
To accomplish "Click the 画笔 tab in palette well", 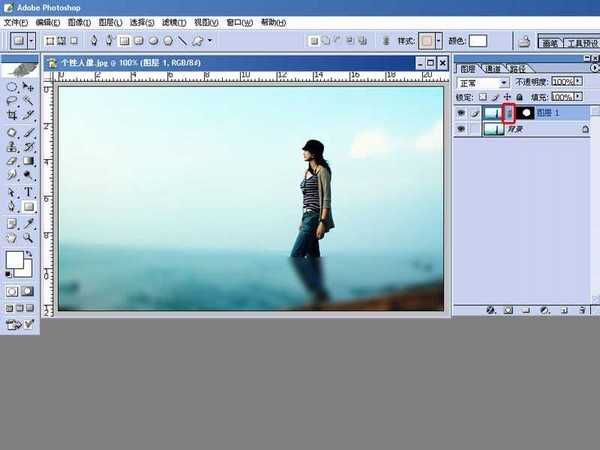I will tap(548, 43).
